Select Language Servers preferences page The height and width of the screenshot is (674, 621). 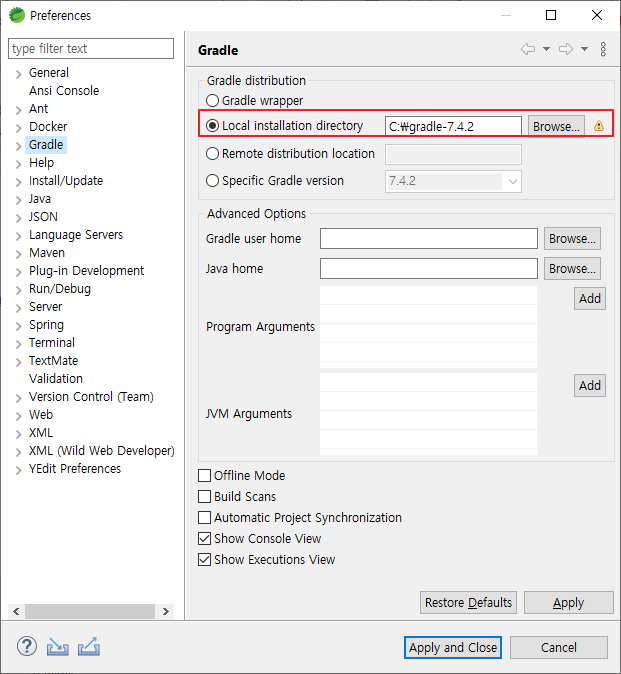pyautogui.click(x=76, y=235)
